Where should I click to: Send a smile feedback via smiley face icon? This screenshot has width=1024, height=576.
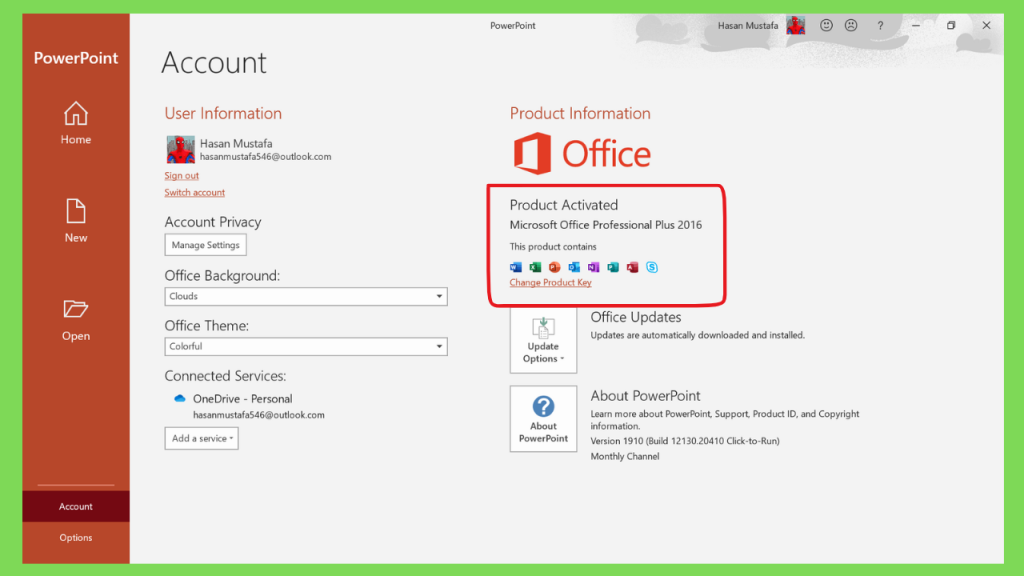(x=826, y=25)
